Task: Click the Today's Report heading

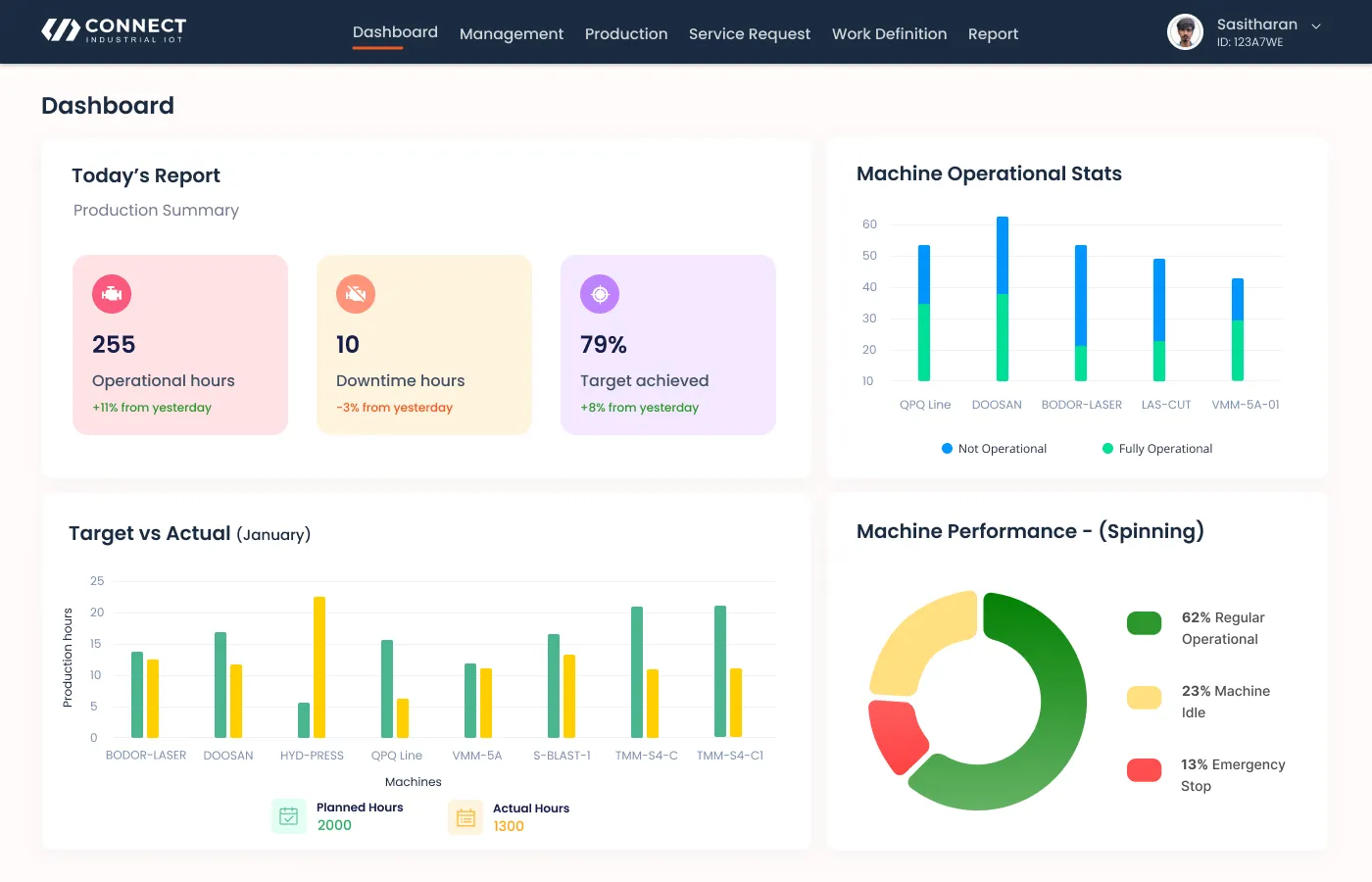Action: (x=146, y=175)
